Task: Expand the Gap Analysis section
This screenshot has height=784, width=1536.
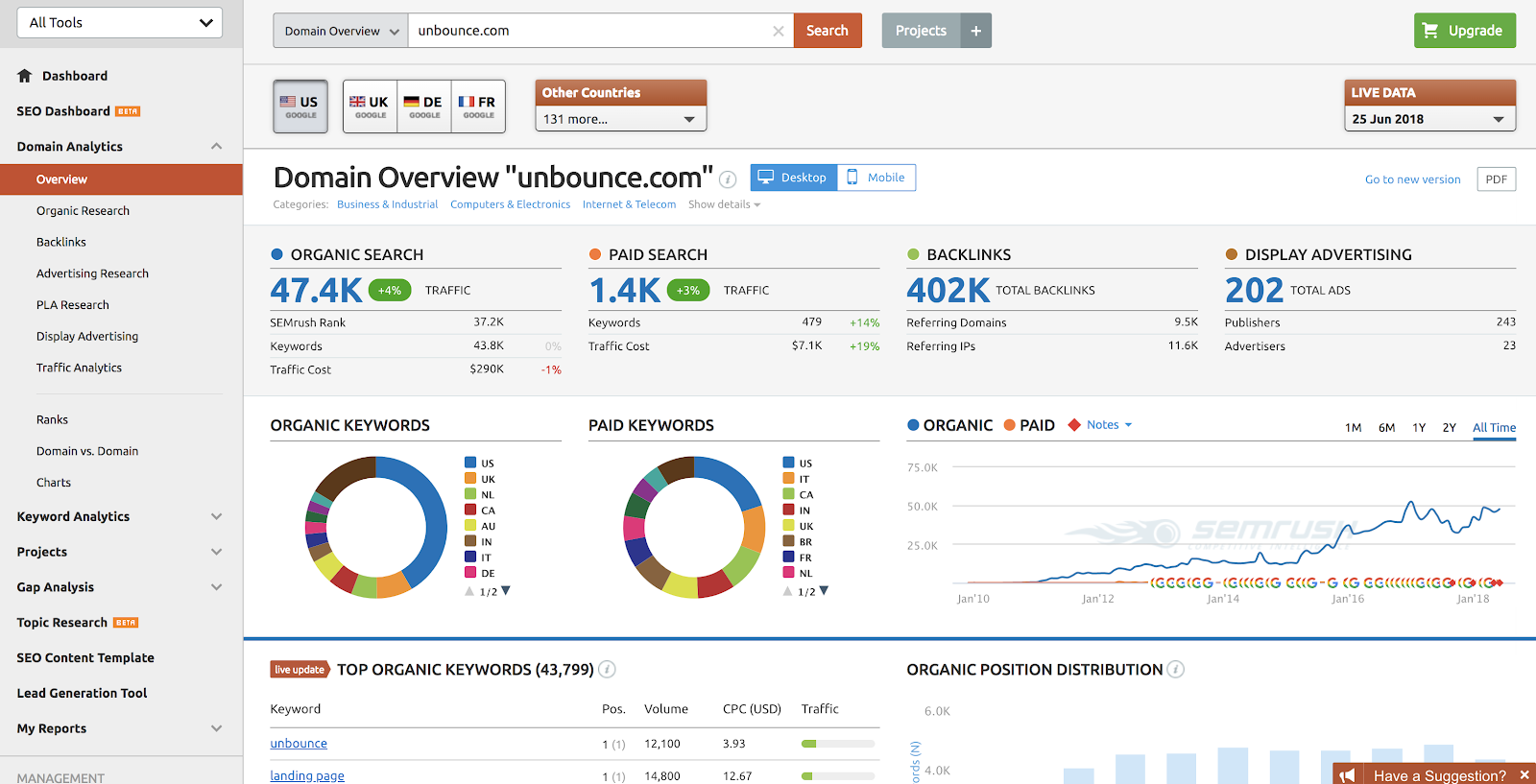Action: click(216, 587)
